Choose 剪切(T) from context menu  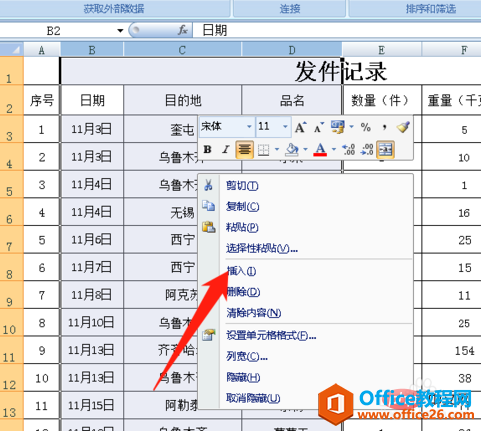pyautogui.click(x=242, y=186)
